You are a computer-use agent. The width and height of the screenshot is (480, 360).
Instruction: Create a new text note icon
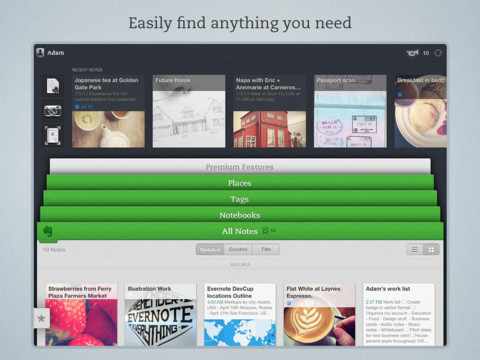(x=53, y=86)
